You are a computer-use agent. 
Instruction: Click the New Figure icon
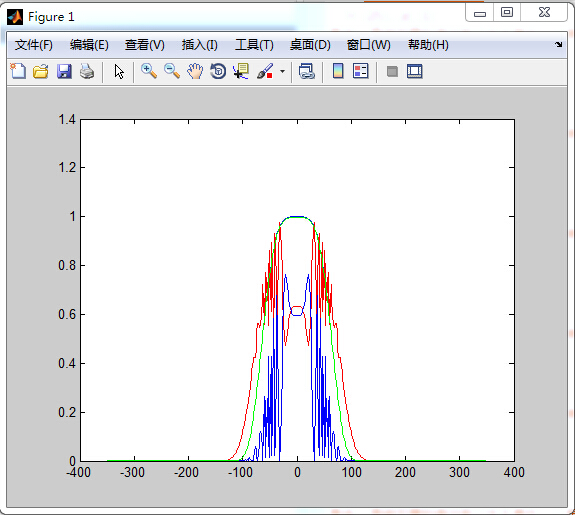tap(18, 71)
